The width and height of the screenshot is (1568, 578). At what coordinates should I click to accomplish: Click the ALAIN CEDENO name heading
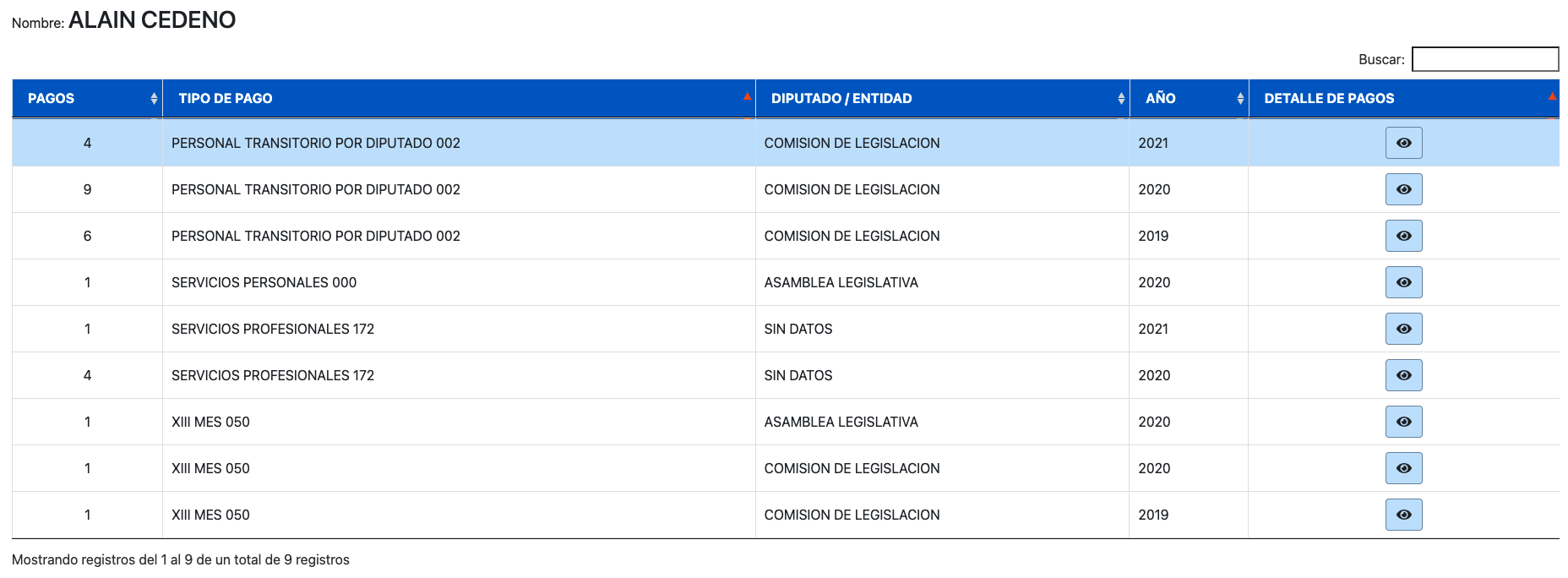tap(152, 20)
